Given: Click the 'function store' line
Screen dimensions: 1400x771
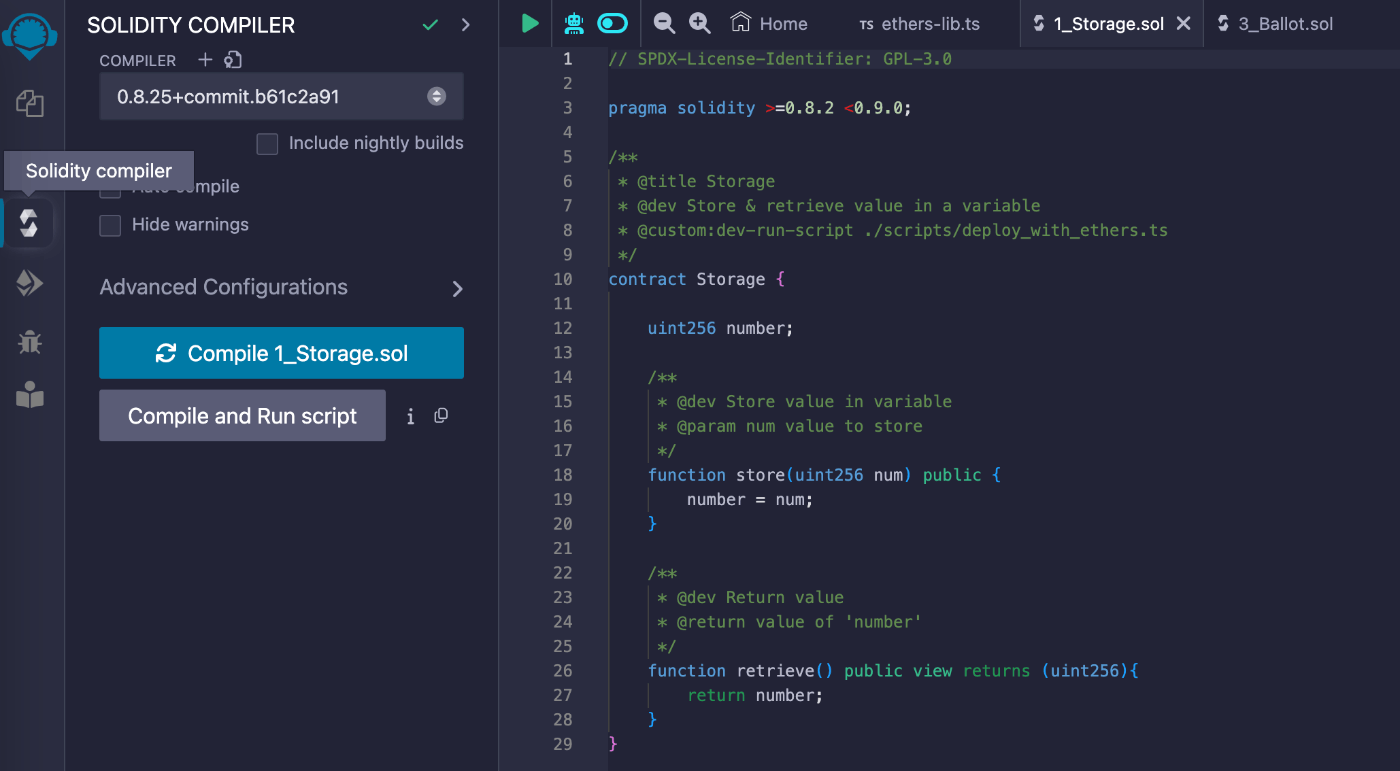Looking at the screenshot, I should point(824,475).
